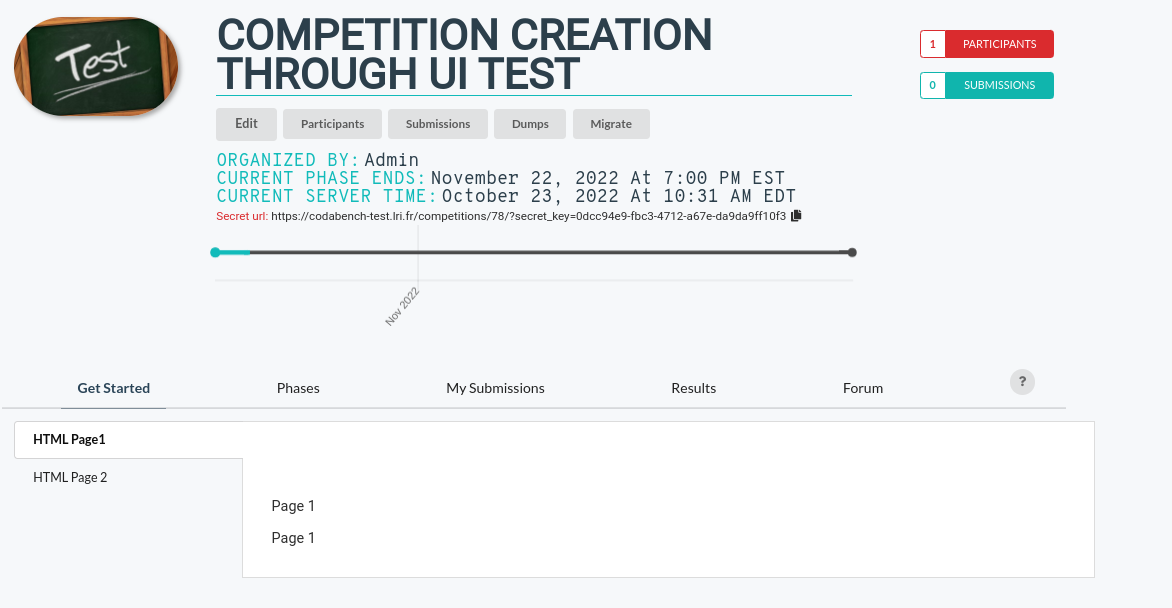Select the Get Started tab

click(113, 388)
